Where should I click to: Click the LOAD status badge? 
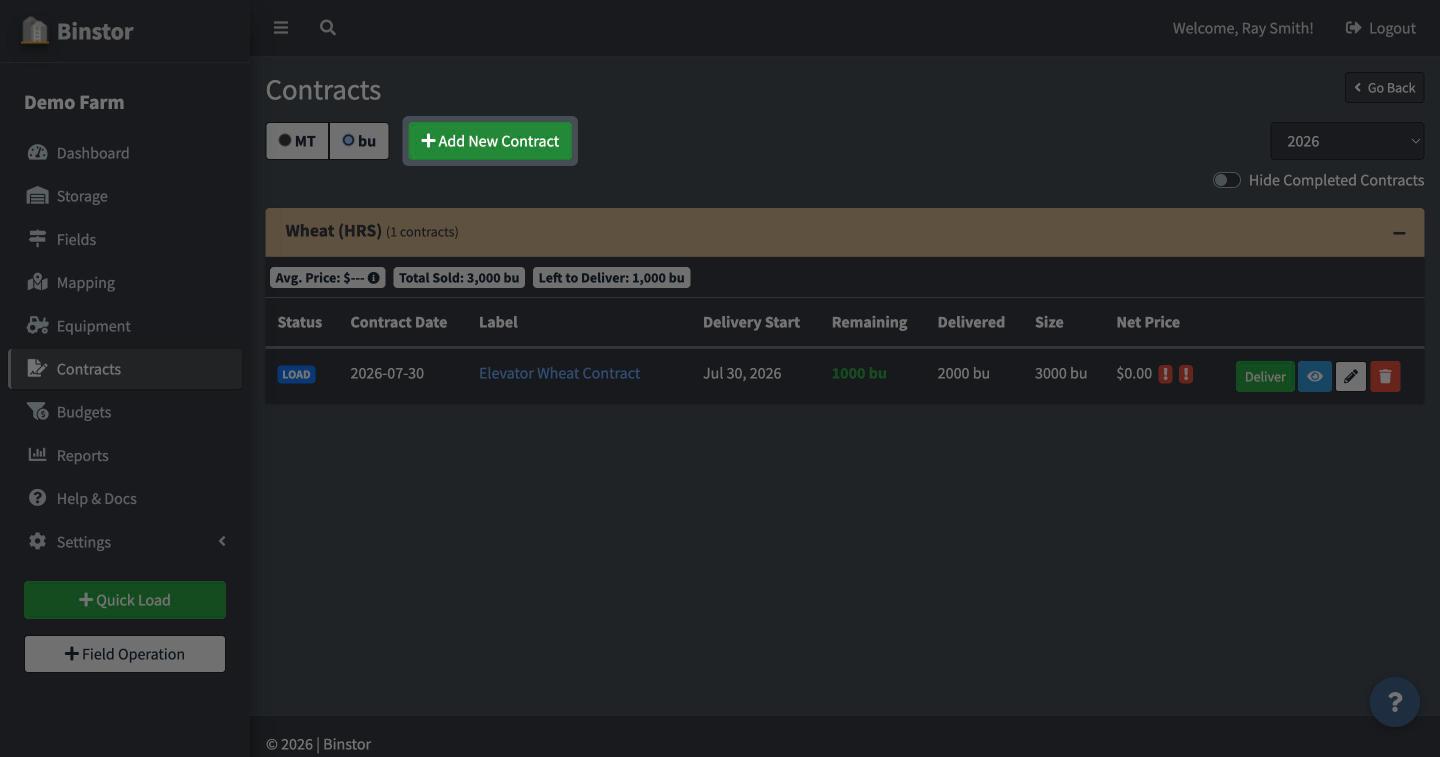pos(297,374)
